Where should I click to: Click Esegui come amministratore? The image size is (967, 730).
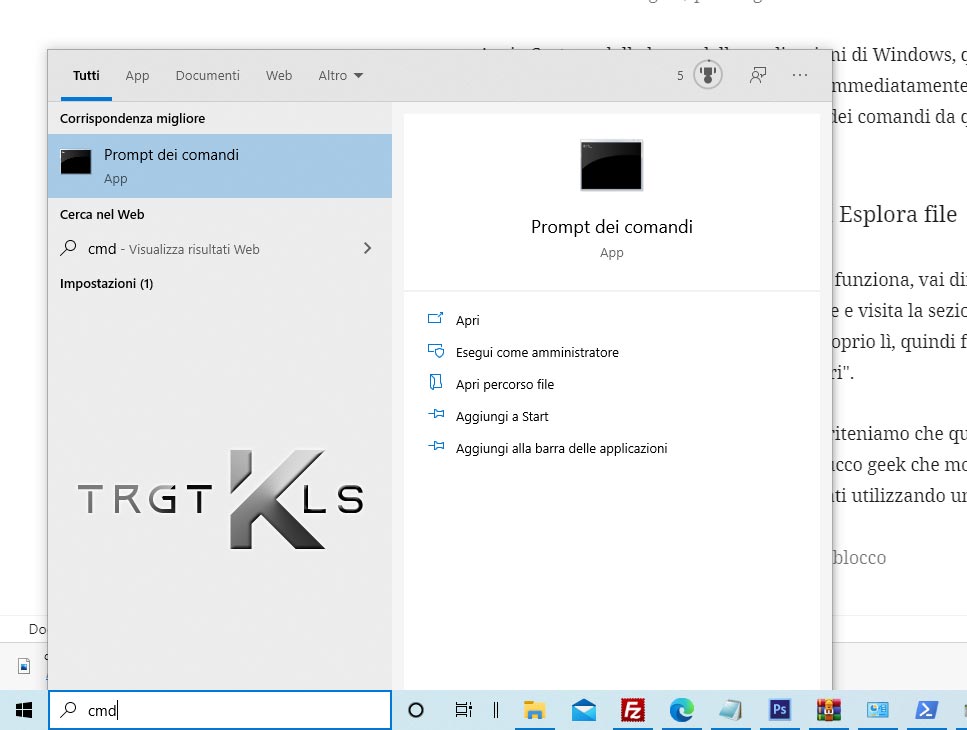(x=536, y=352)
